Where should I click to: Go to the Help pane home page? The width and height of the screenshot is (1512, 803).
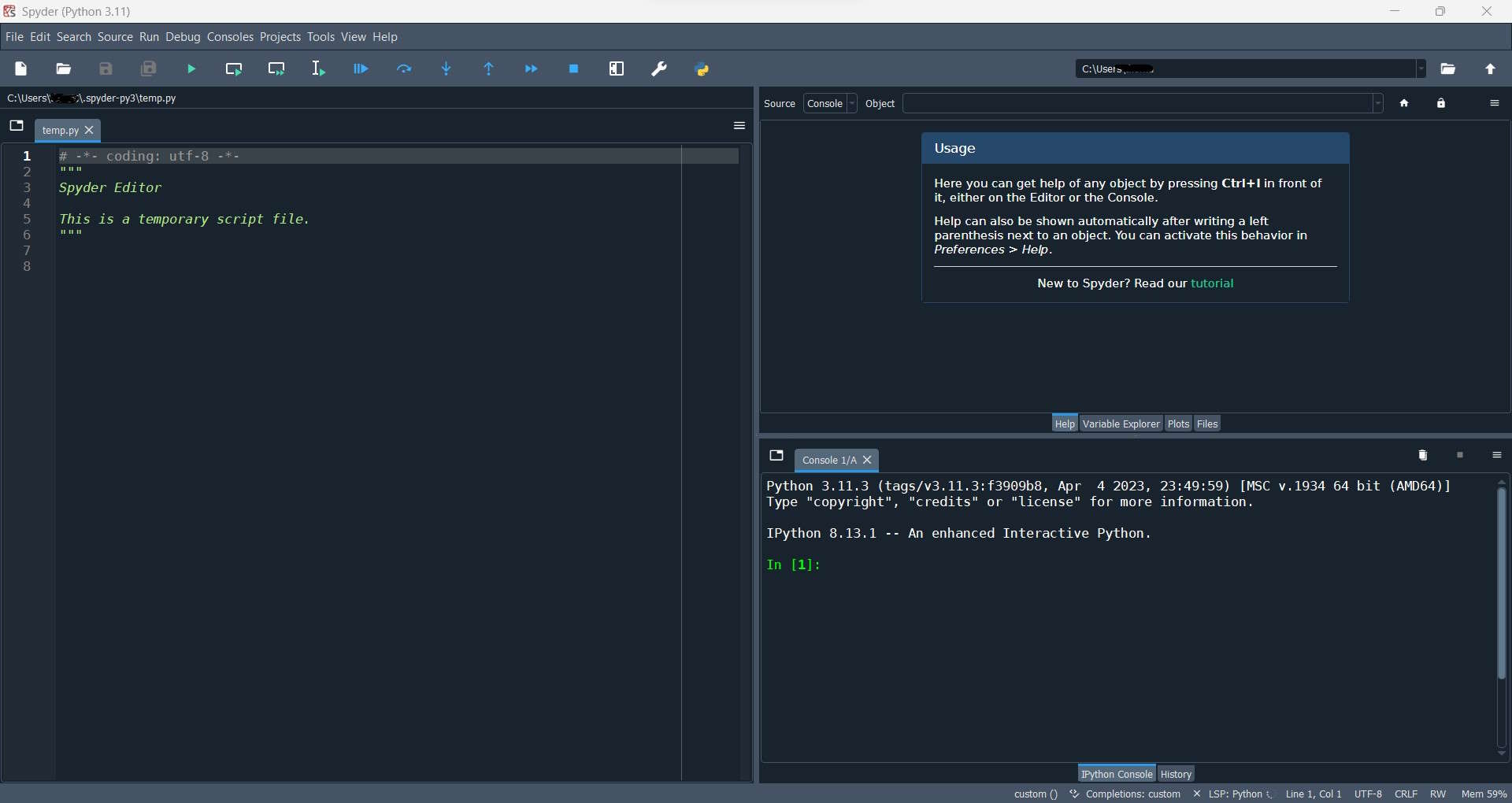1405,102
